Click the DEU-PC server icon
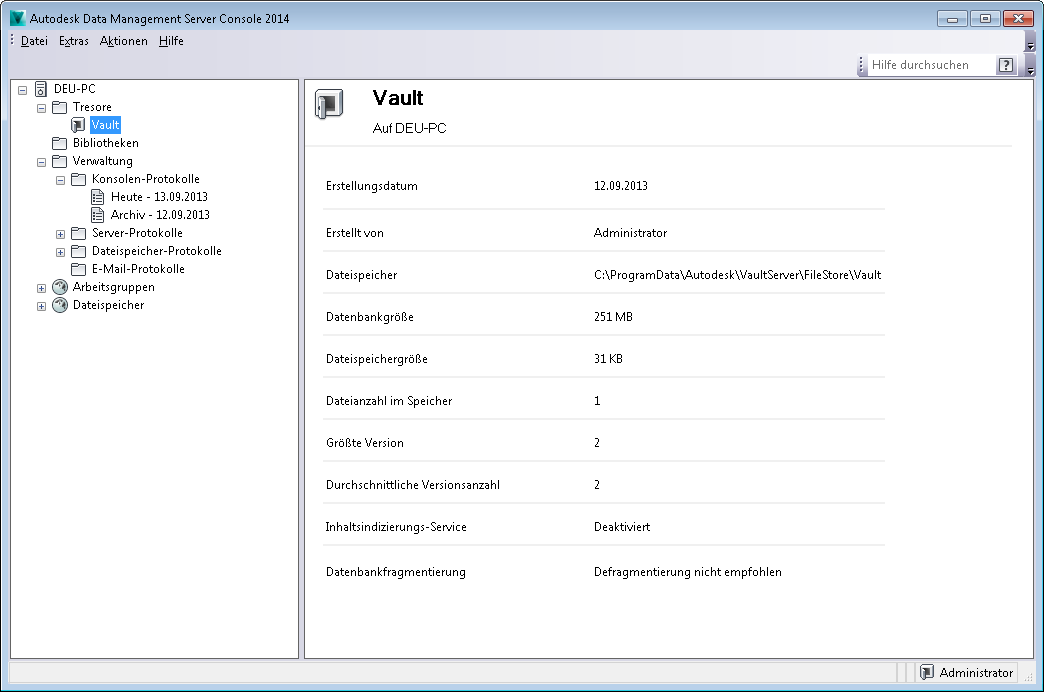 pos(41,89)
